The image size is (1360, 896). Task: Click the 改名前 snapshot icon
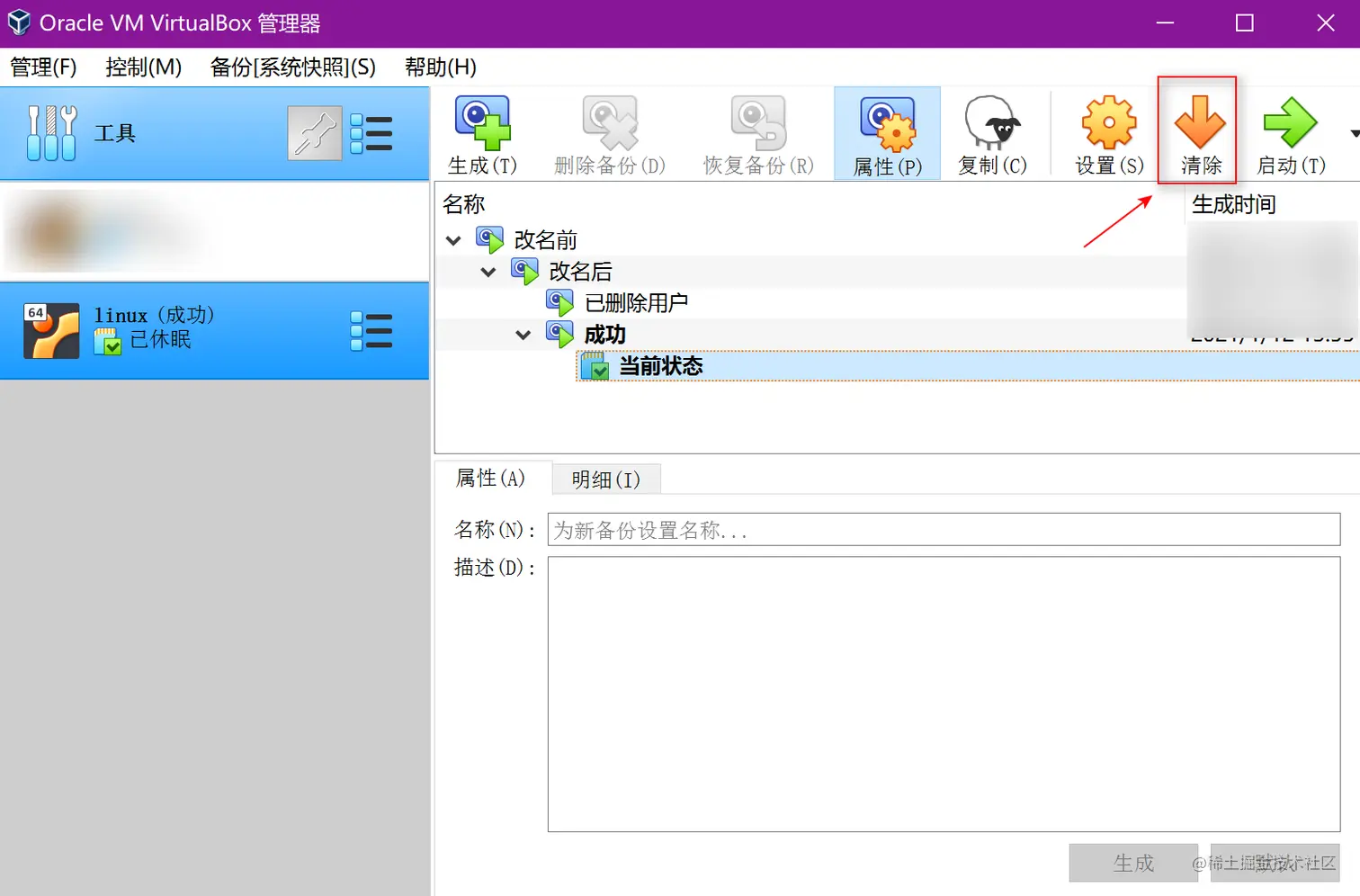(x=489, y=240)
